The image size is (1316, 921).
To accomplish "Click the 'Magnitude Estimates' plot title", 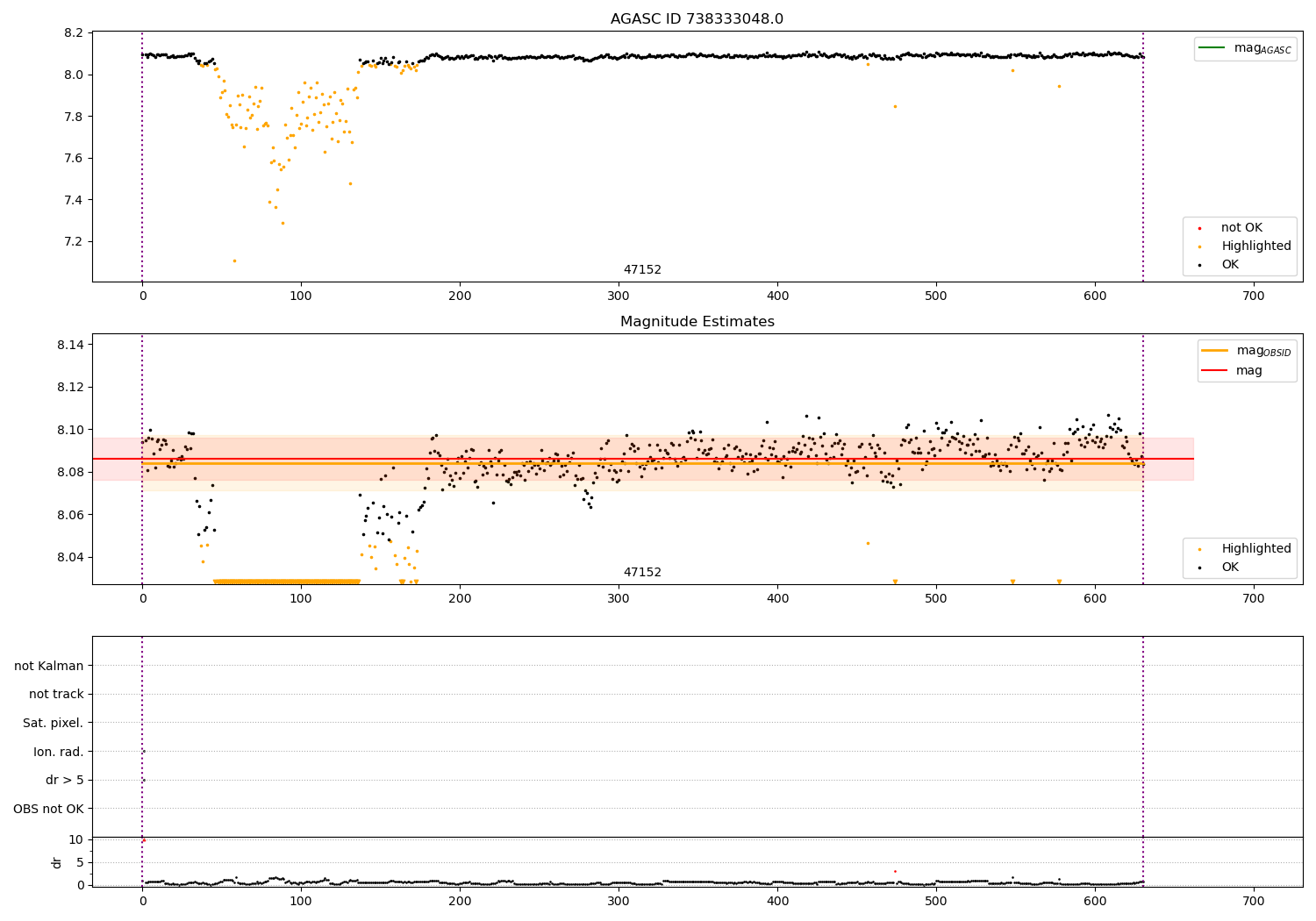I will [697, 322].
